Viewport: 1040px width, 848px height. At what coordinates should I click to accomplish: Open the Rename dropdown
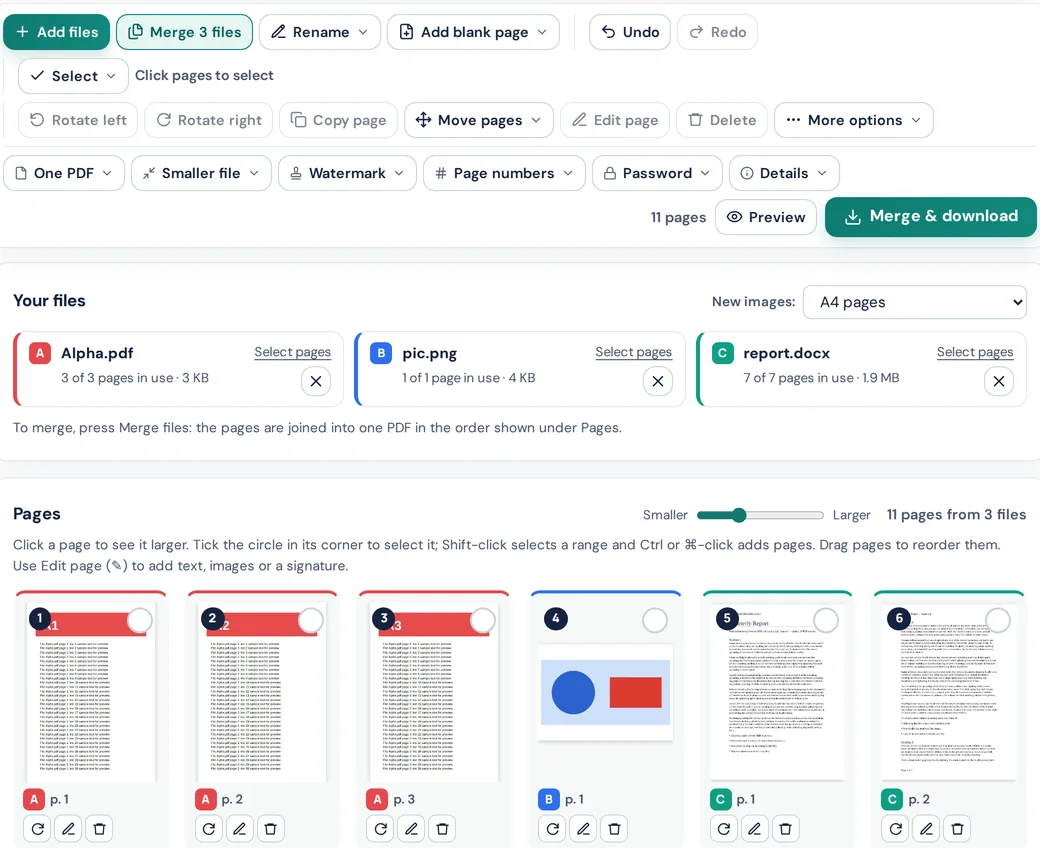[320, 32]
